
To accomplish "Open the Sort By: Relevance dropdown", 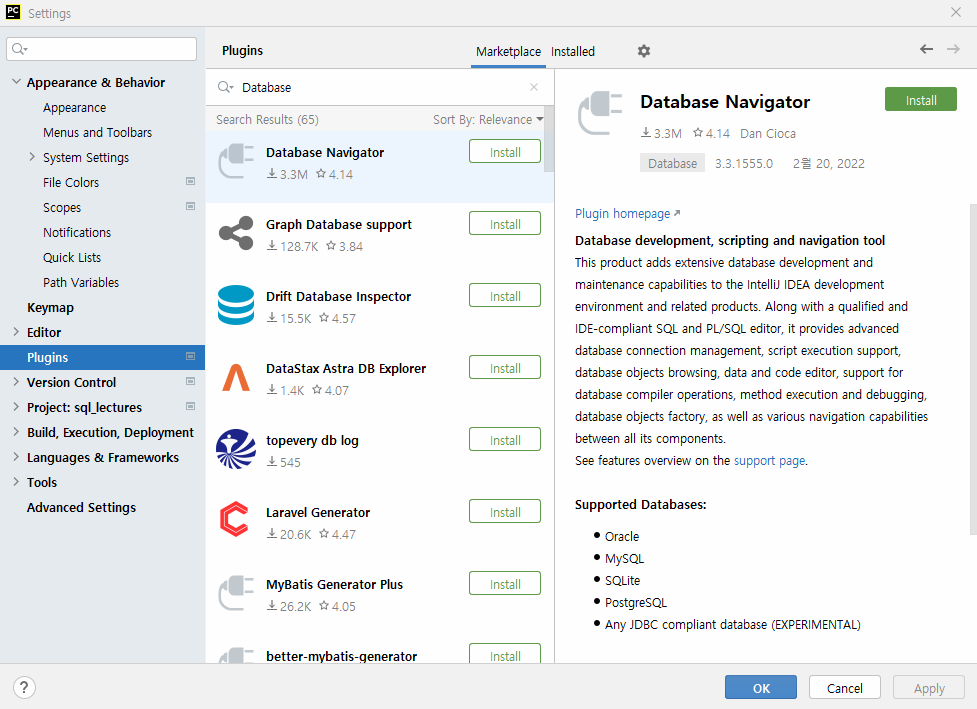I will [x=488, y=120].
